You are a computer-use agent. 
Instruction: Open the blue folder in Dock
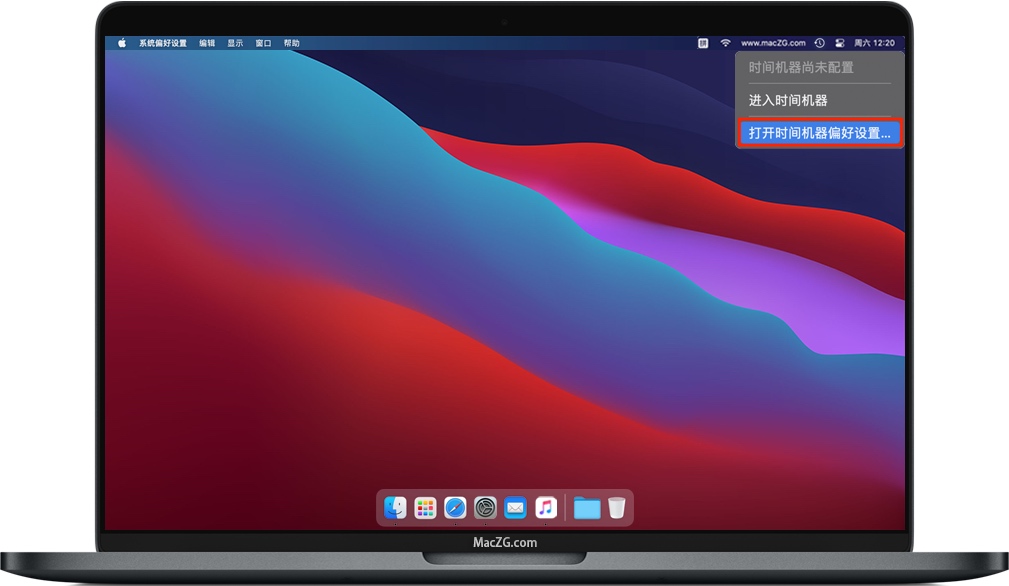click(587, 508)
